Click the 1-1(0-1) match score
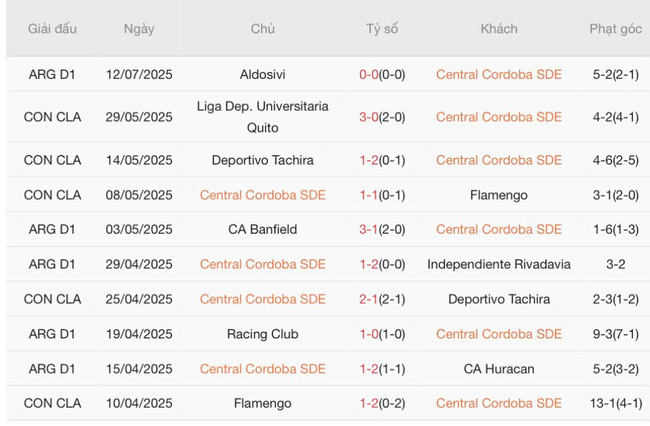This screenshot has height=426, width=650. 382,195
